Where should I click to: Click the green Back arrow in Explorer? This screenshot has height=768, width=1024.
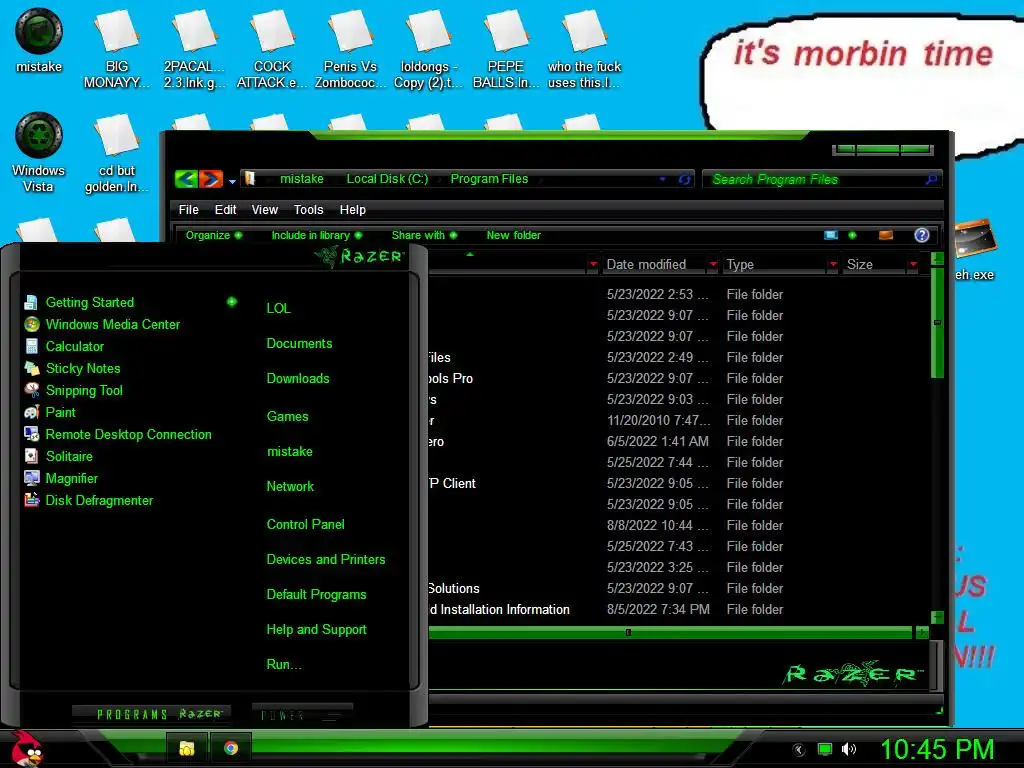point(186,179)
